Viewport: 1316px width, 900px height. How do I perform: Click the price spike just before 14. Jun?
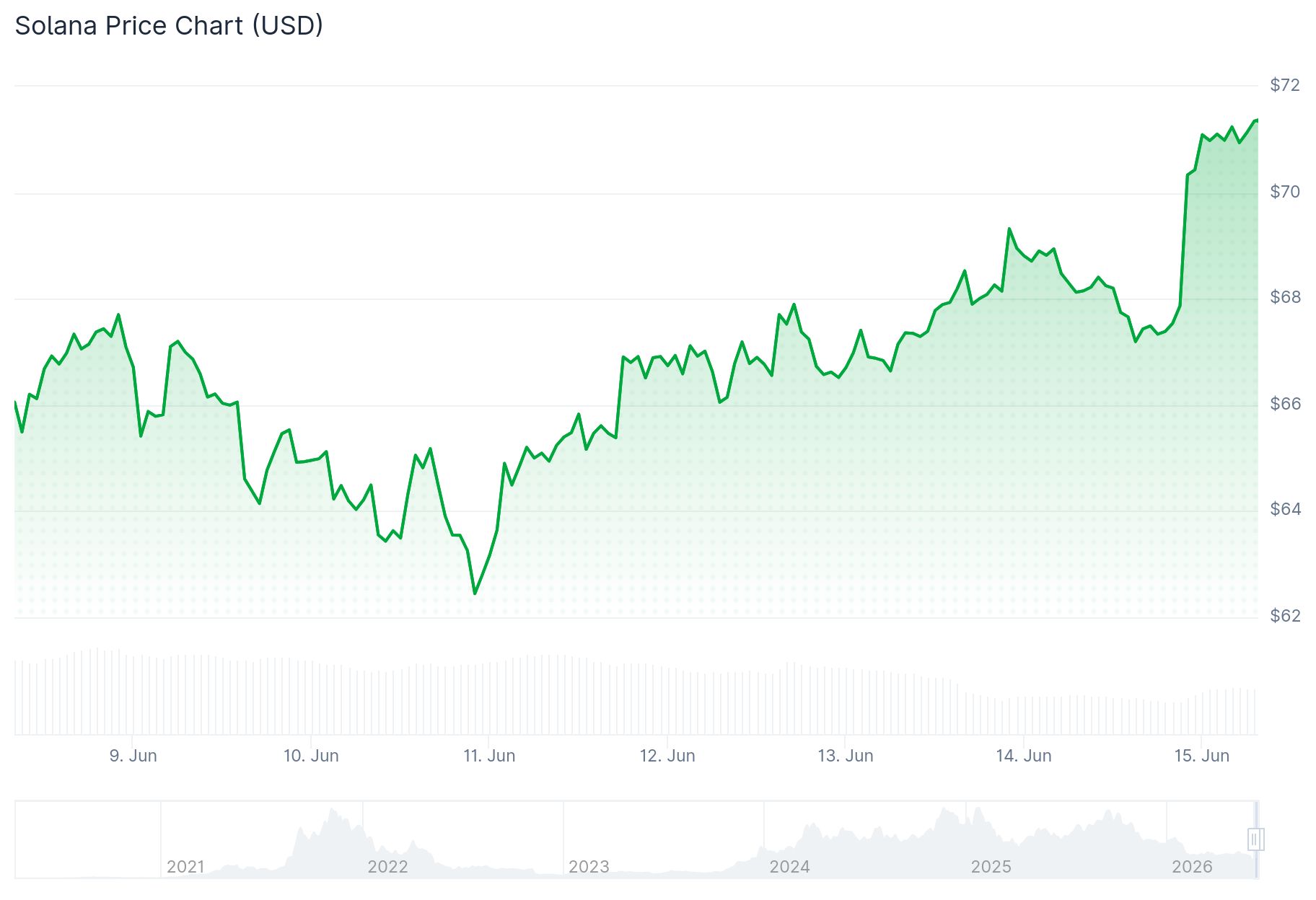coord(1009,229)
